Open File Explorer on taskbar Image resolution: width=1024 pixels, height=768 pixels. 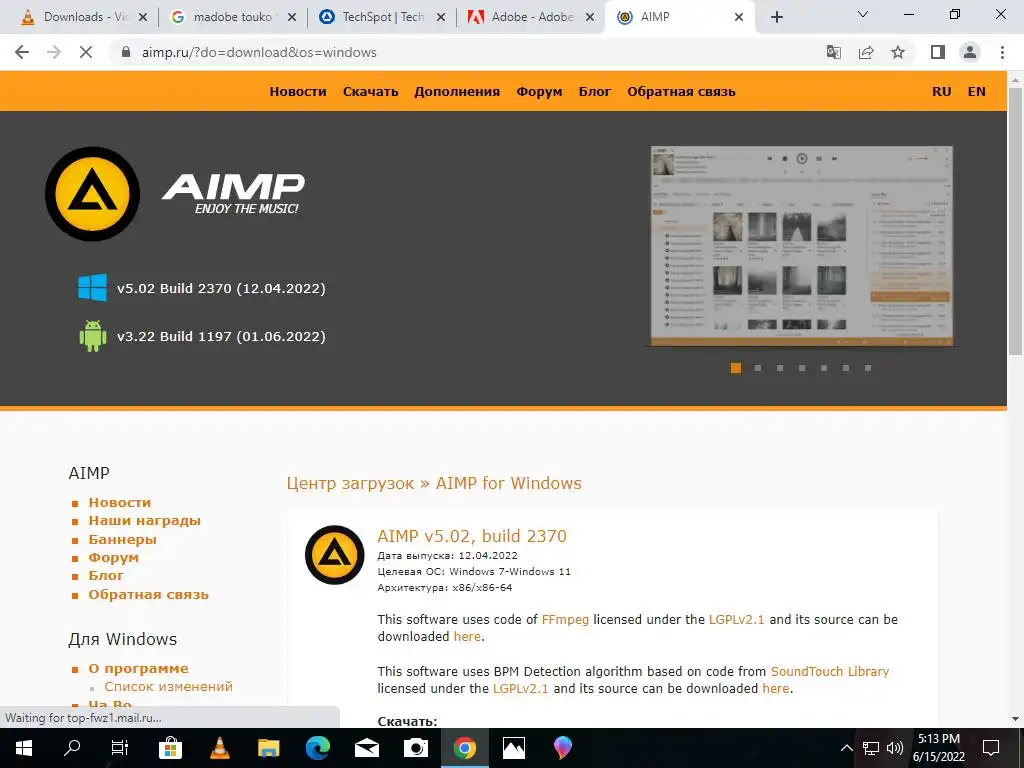pos(268,748)
